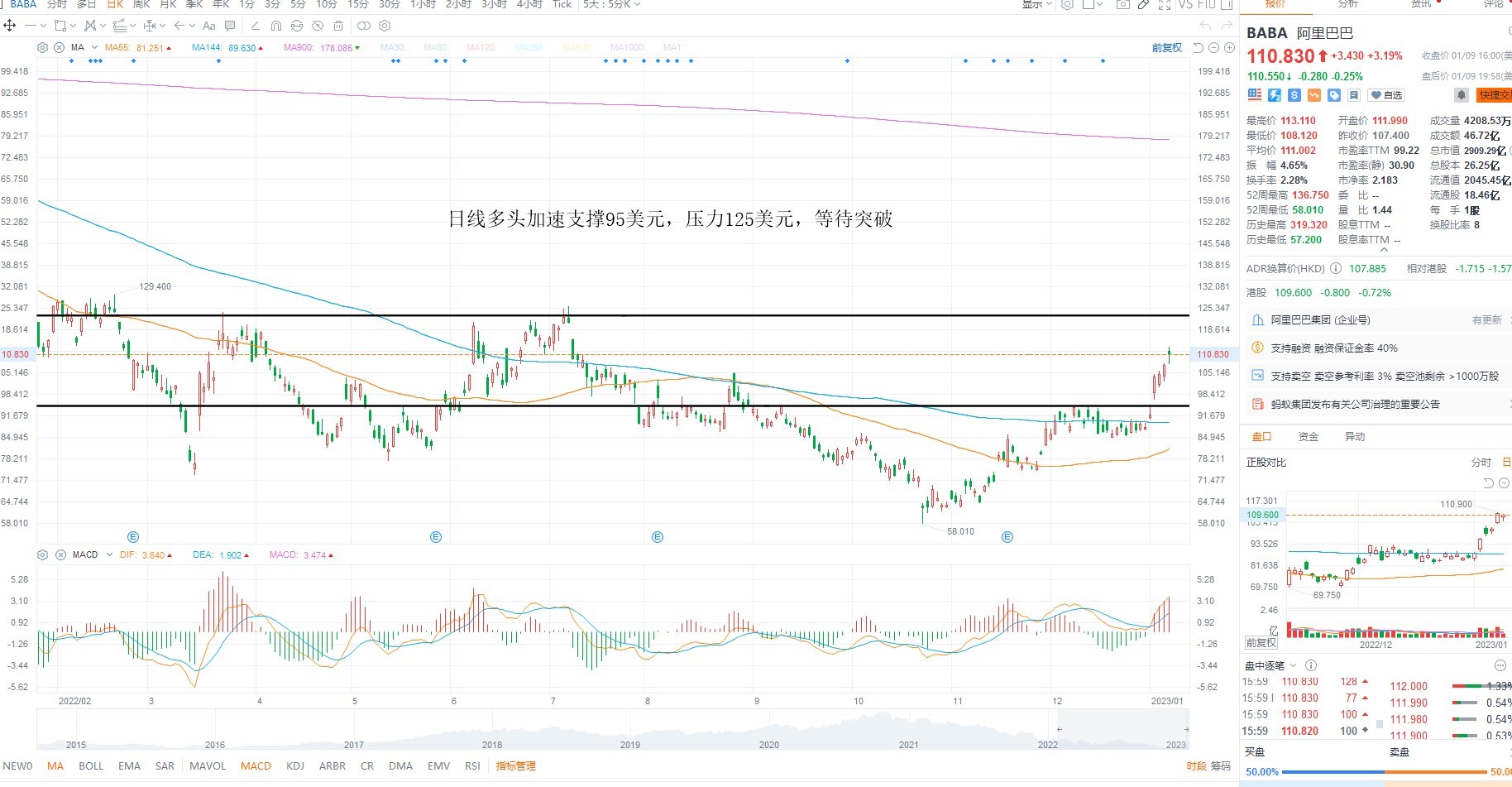This screenshot has height=787, width=1512.
Task: Click the info icon beside 盘中逐笔
Action: (x=1311, y=665)
